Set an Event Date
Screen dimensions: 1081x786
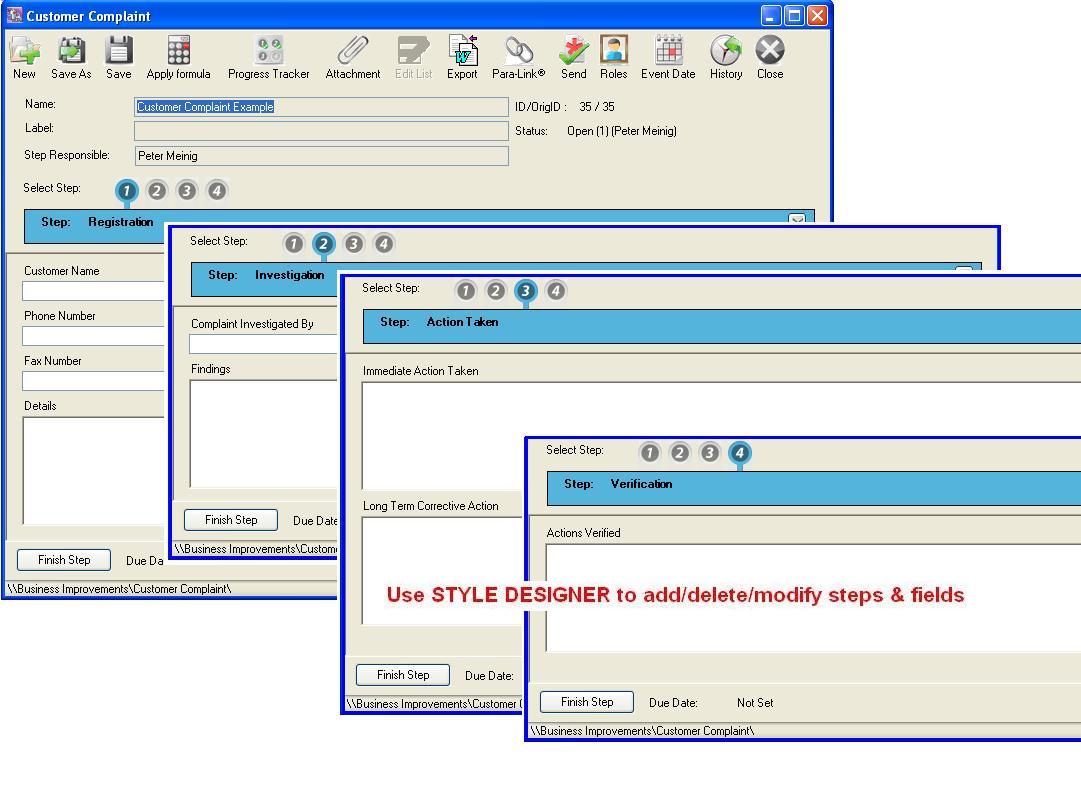pyautogui.click(x=667, y=50)
